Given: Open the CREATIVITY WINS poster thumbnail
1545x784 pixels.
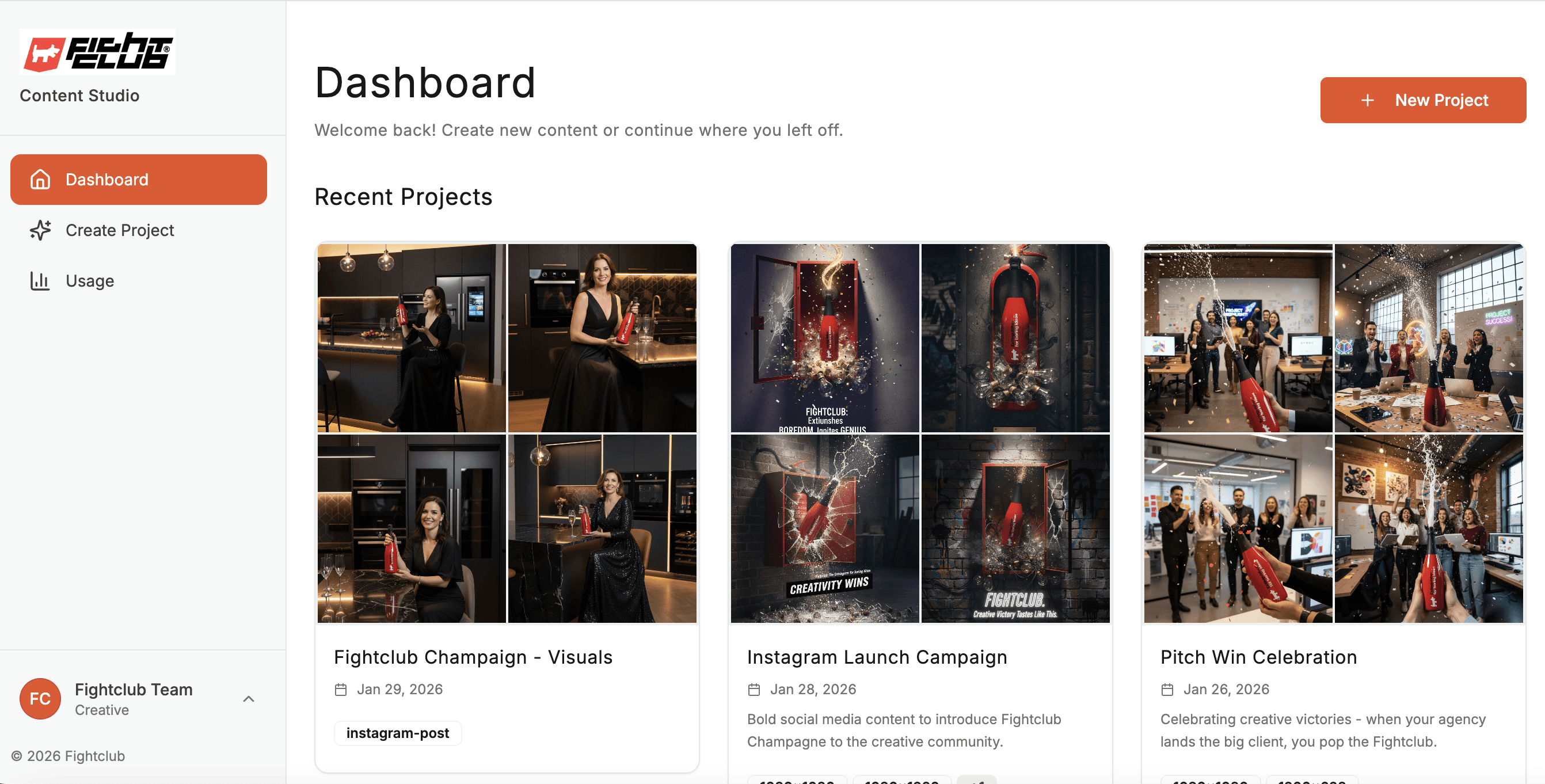Looking at the screenshot, I should coord(825,528).
